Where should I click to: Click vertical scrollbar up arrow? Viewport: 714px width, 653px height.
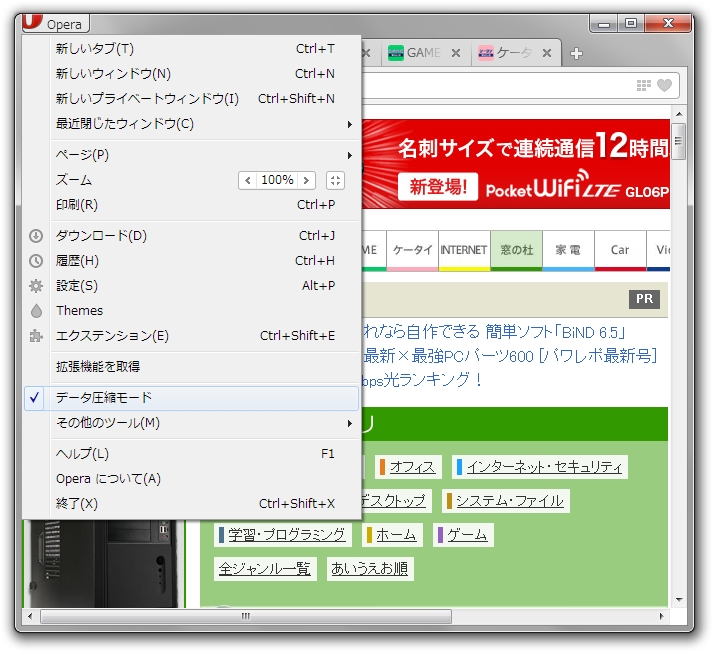(679, 114)
